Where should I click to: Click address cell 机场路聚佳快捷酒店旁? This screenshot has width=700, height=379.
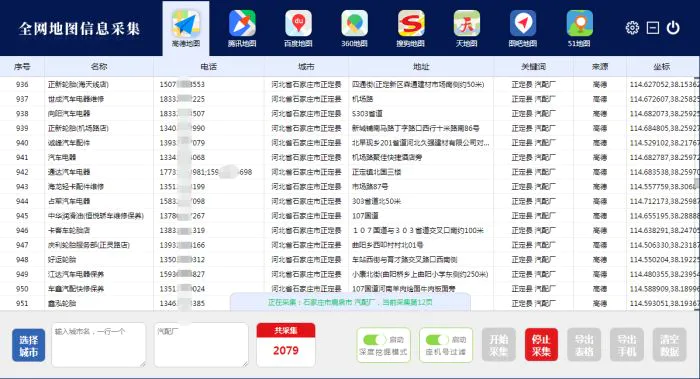click(x=387, y=158)
